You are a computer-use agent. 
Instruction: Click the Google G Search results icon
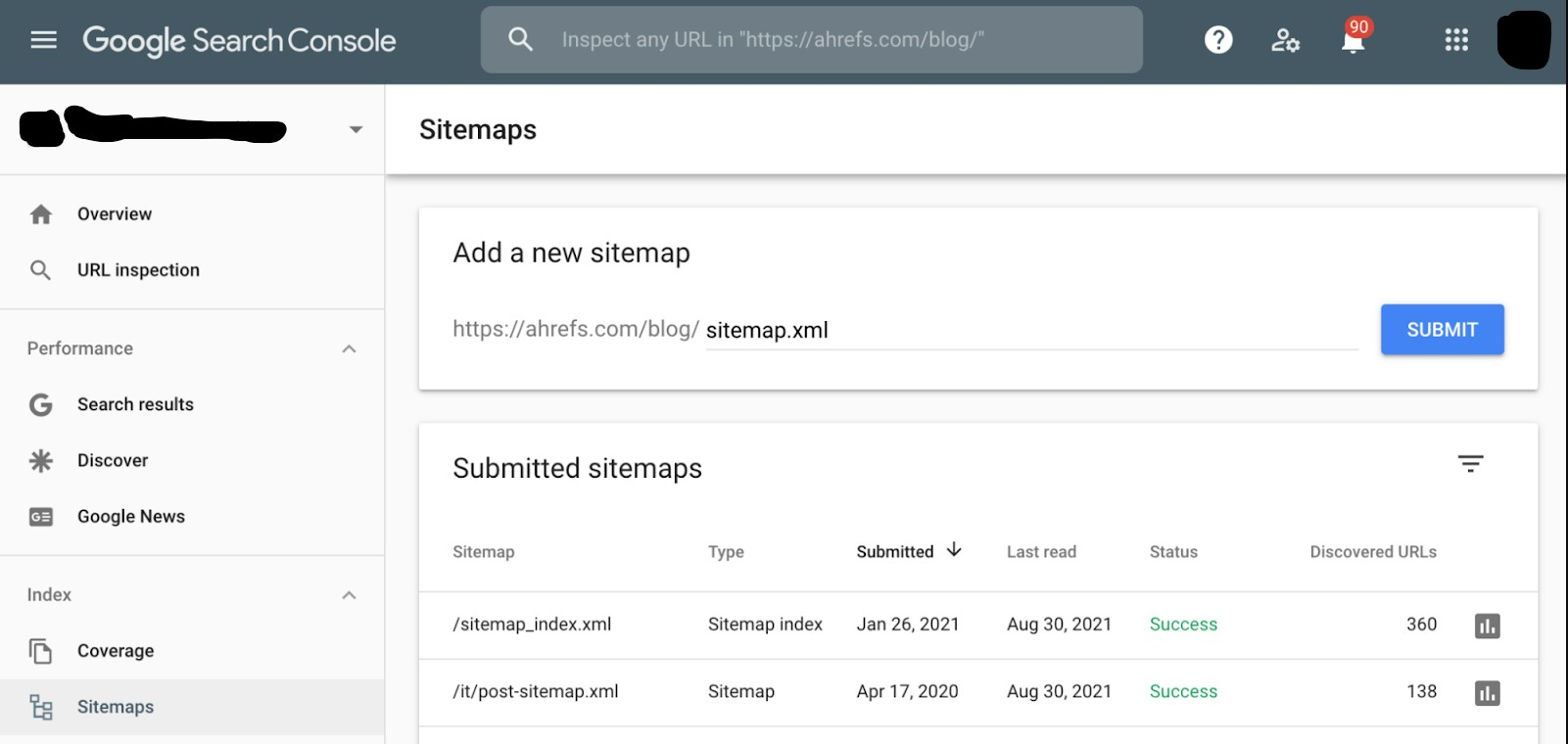point(40,404)
